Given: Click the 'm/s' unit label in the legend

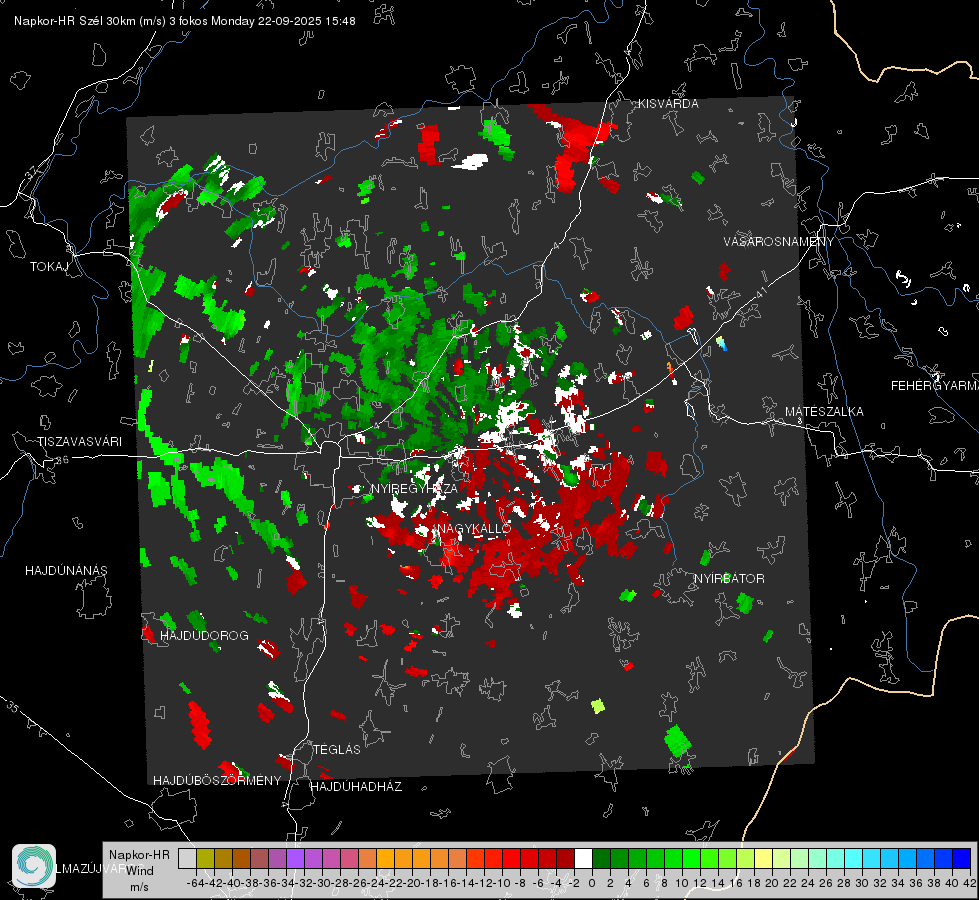Looking at the screenshot, I should point(139,887).
